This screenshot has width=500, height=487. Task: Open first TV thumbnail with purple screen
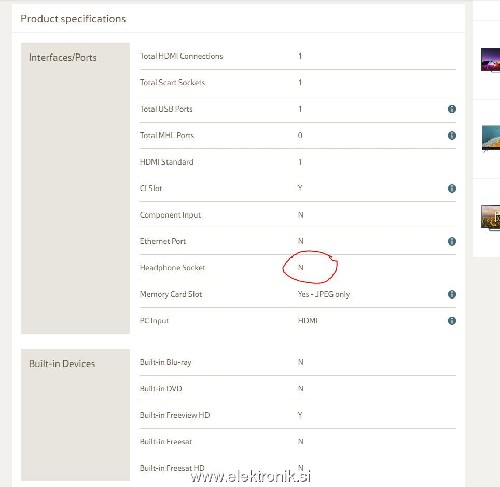[490, 60]
